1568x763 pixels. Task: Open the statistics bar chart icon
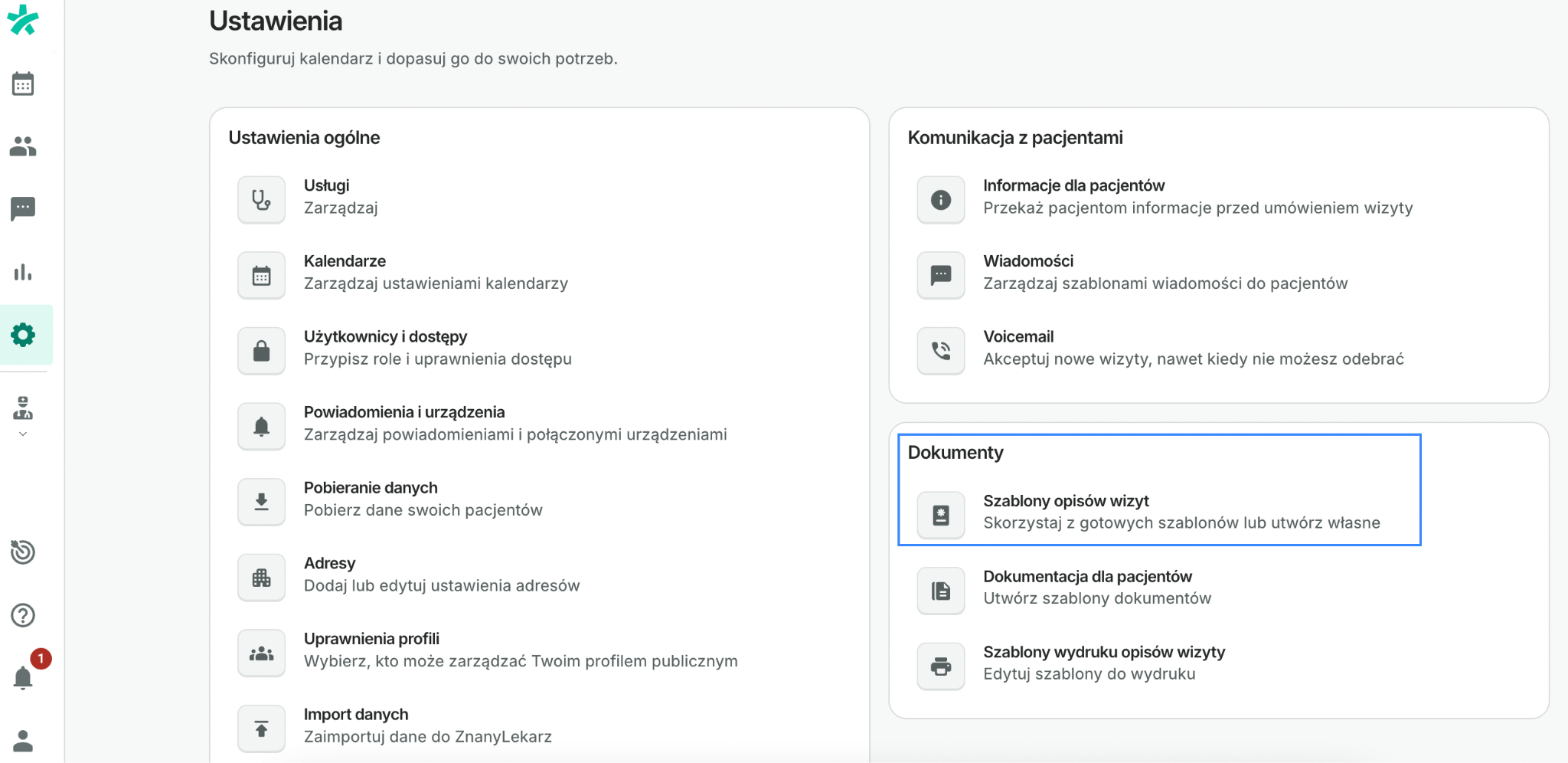[24, 272]
